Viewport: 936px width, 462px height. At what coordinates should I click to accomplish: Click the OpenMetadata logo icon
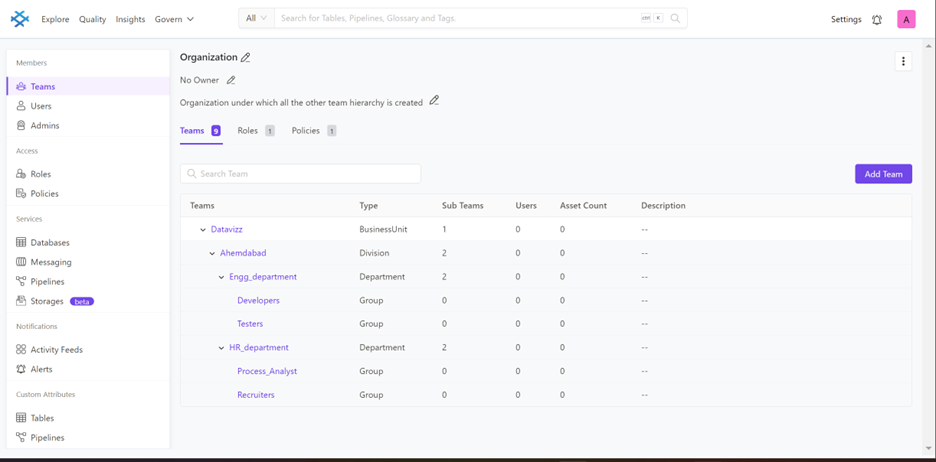click(x=20, y=19)
